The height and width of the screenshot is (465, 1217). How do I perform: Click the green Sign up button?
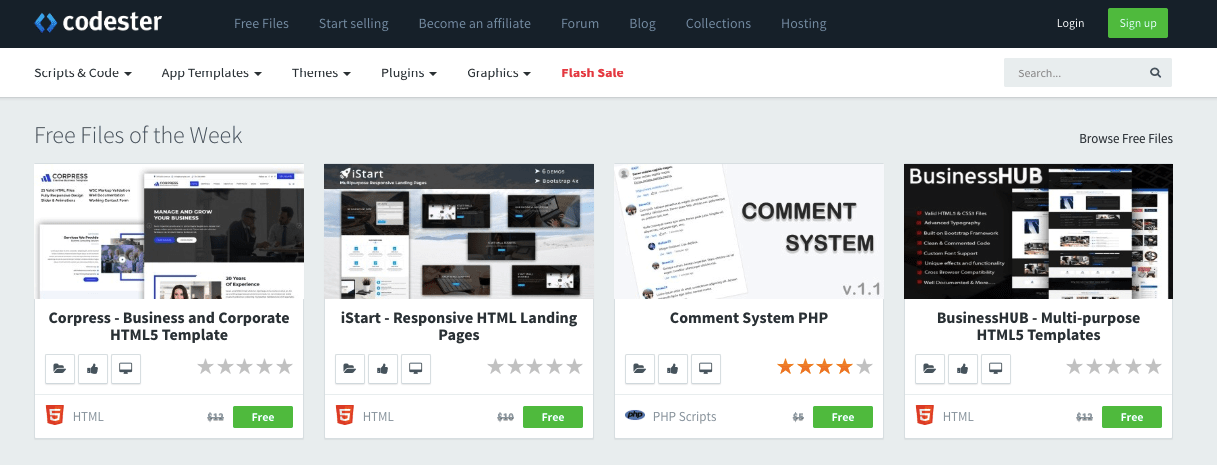[x=1138, y=23]
